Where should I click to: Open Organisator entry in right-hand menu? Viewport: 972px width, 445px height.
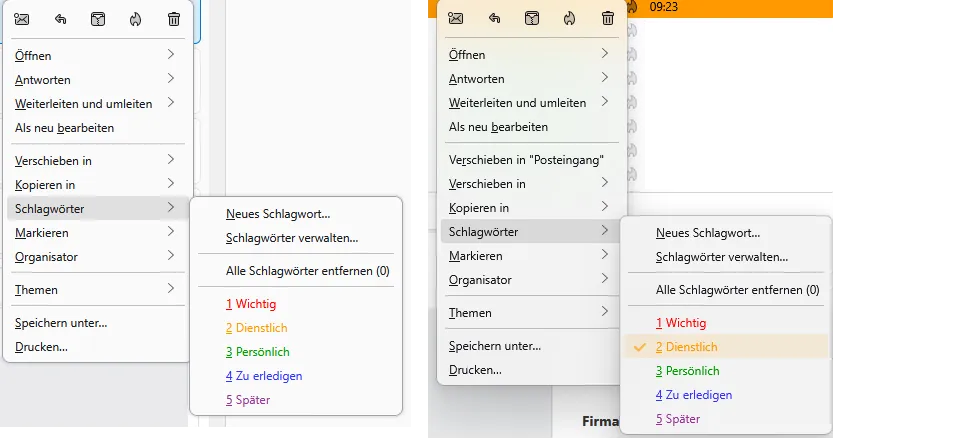[532, 280]
